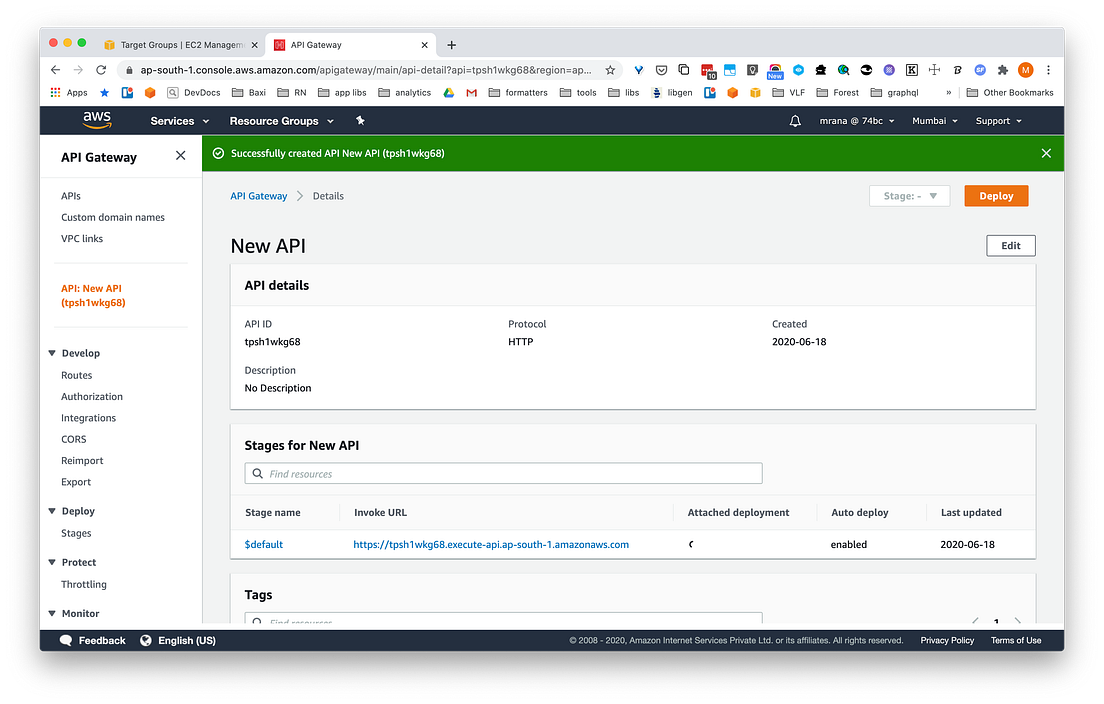Reload the page with the refresh icon
This screenshot has width=1104, height=704.
100,70
